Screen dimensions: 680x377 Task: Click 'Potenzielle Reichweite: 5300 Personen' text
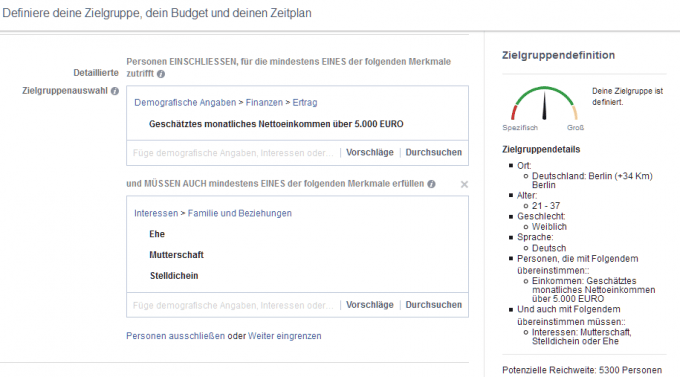tap(582, 370)
